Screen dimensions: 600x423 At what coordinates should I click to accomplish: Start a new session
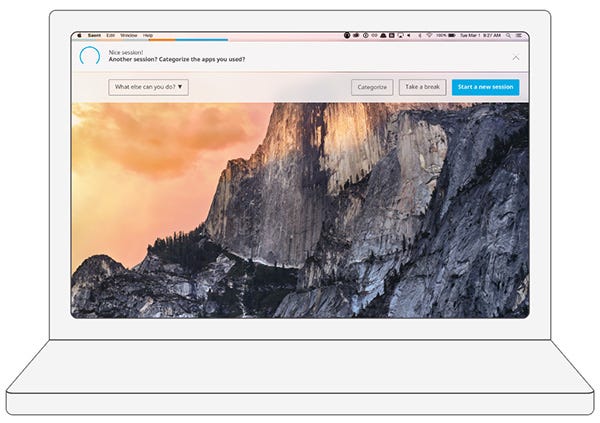point(485,87)
